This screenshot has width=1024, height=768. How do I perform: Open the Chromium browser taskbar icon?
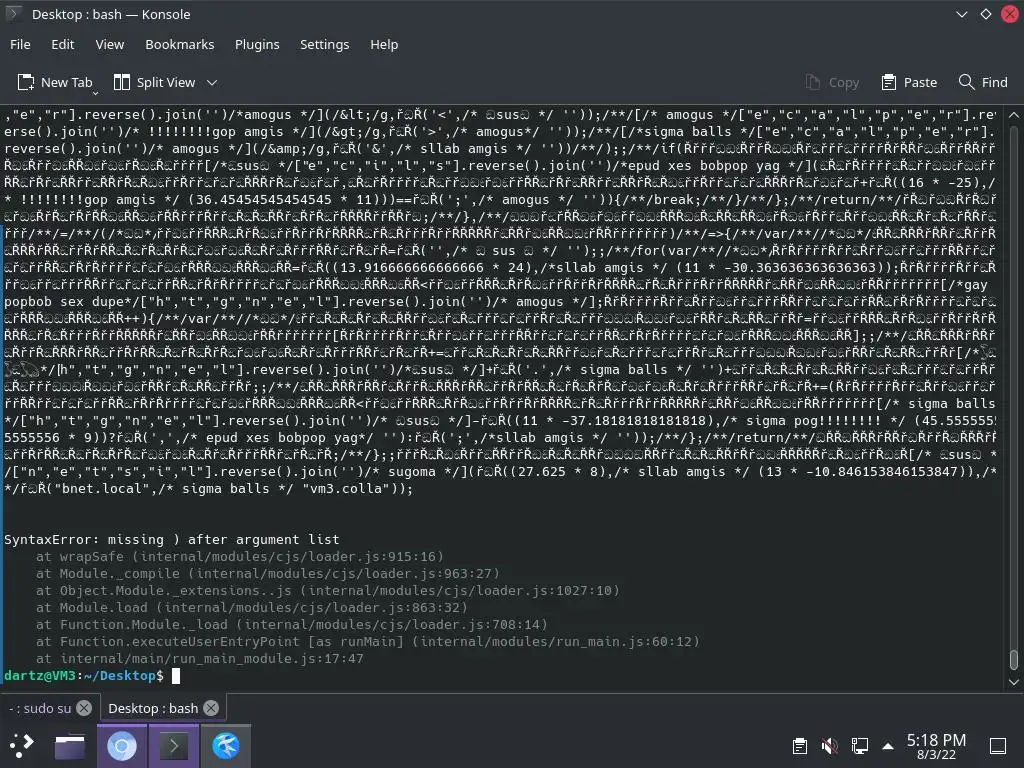[122, 746]
